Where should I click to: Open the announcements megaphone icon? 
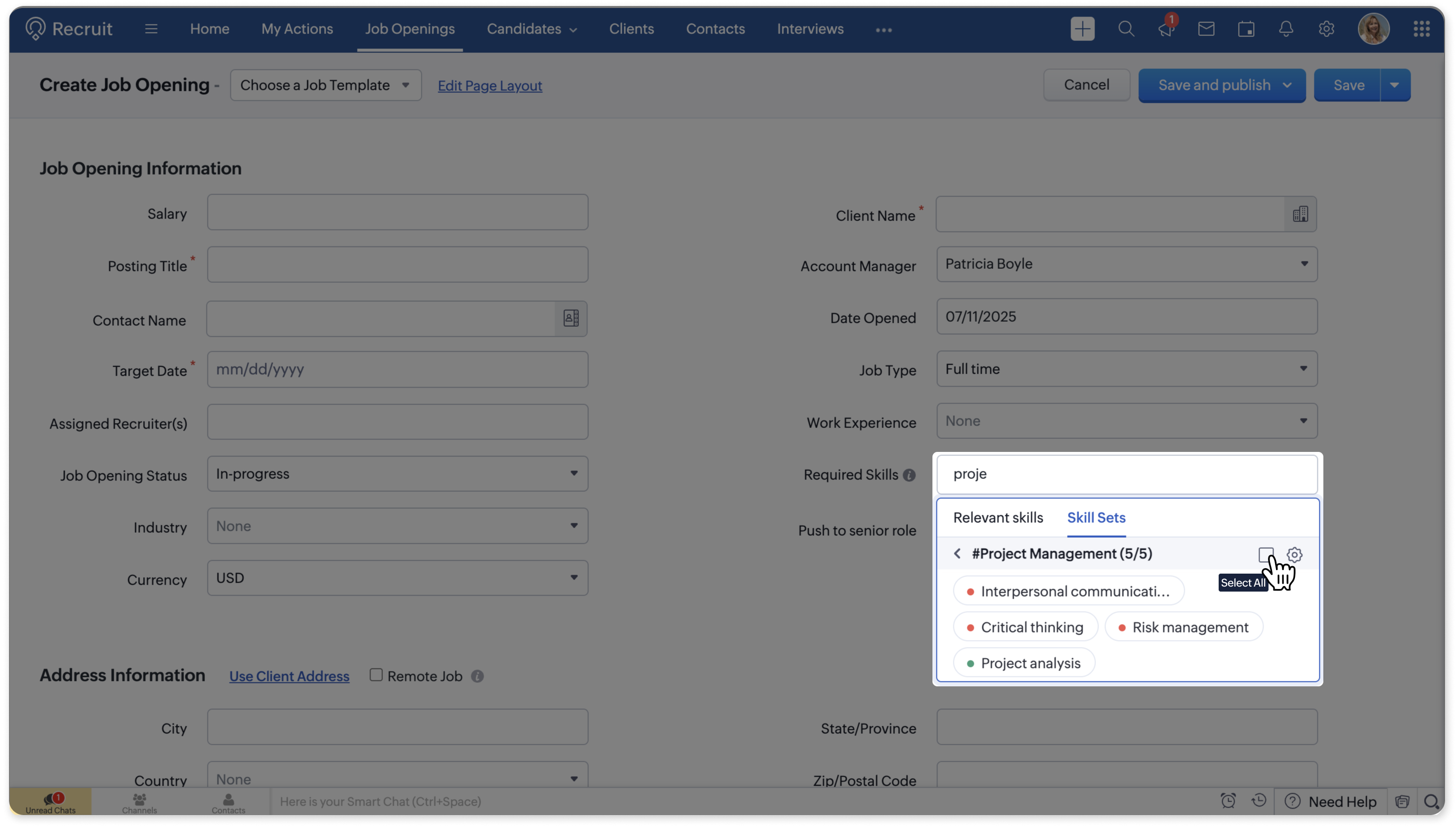1165,29
